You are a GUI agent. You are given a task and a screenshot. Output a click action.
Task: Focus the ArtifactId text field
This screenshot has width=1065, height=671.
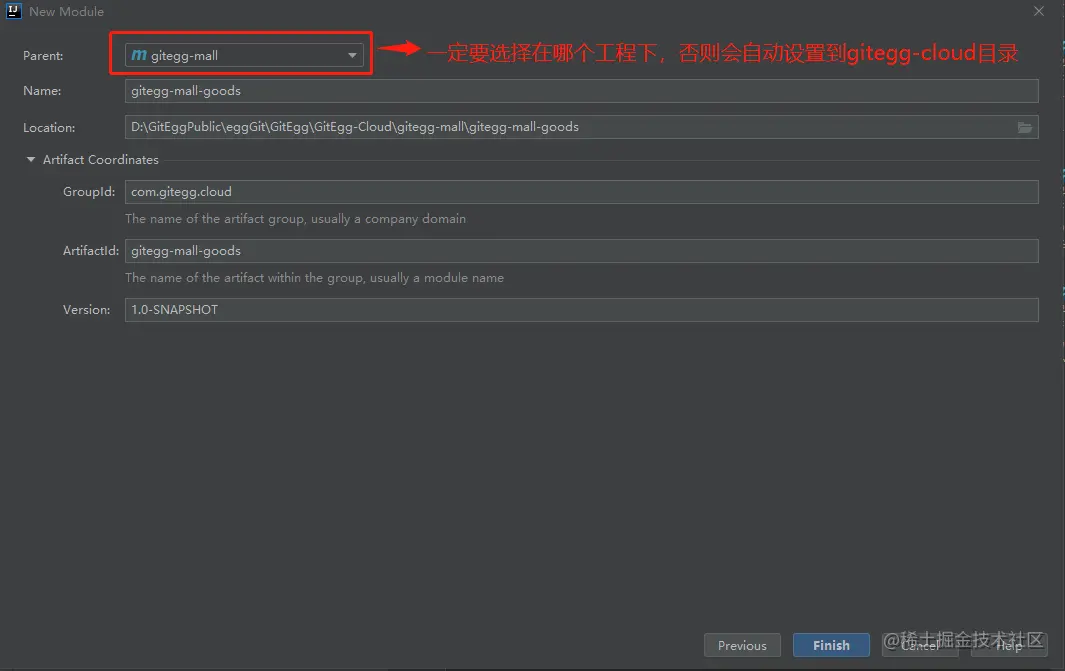coord(581,251)
